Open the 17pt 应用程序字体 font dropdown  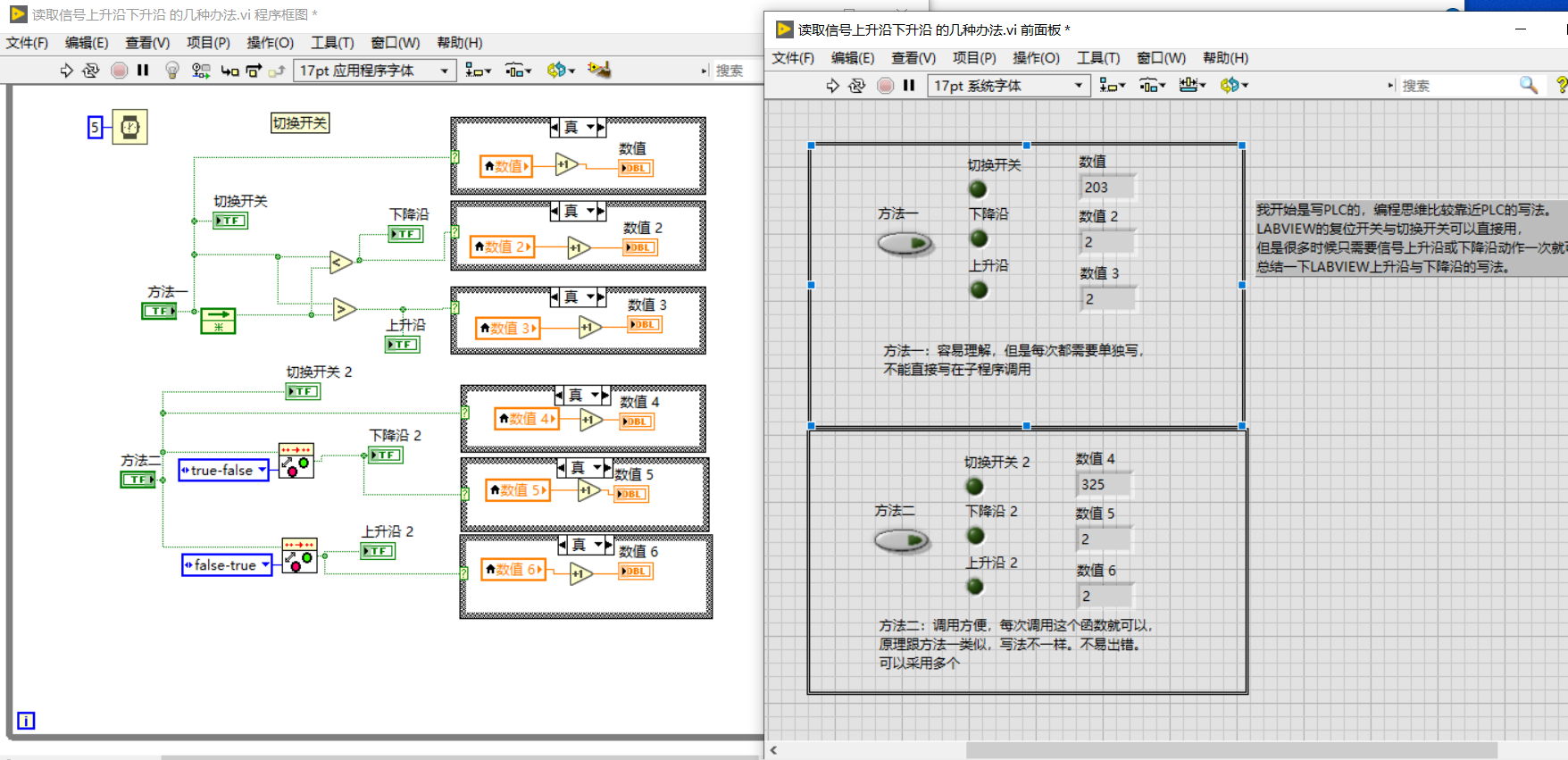click(x=375, y=71)
